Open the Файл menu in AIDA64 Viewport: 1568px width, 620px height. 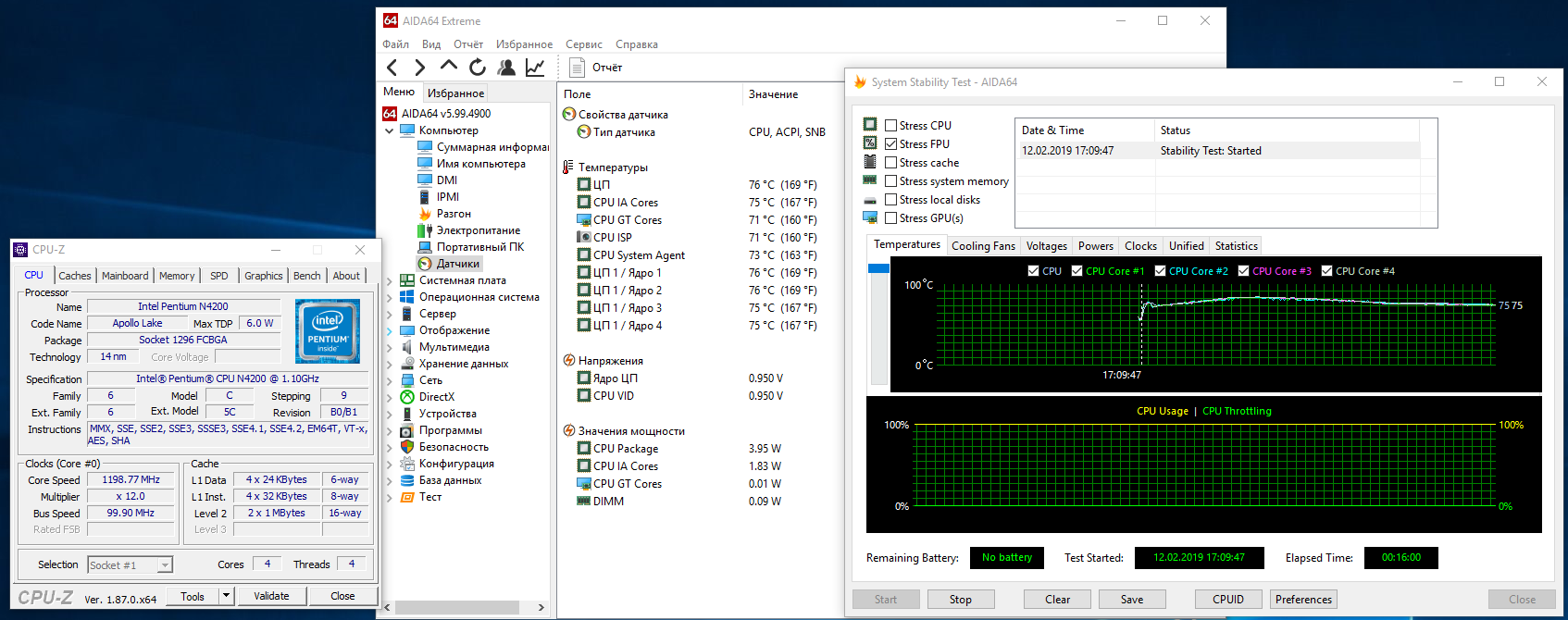pos(395,44)
